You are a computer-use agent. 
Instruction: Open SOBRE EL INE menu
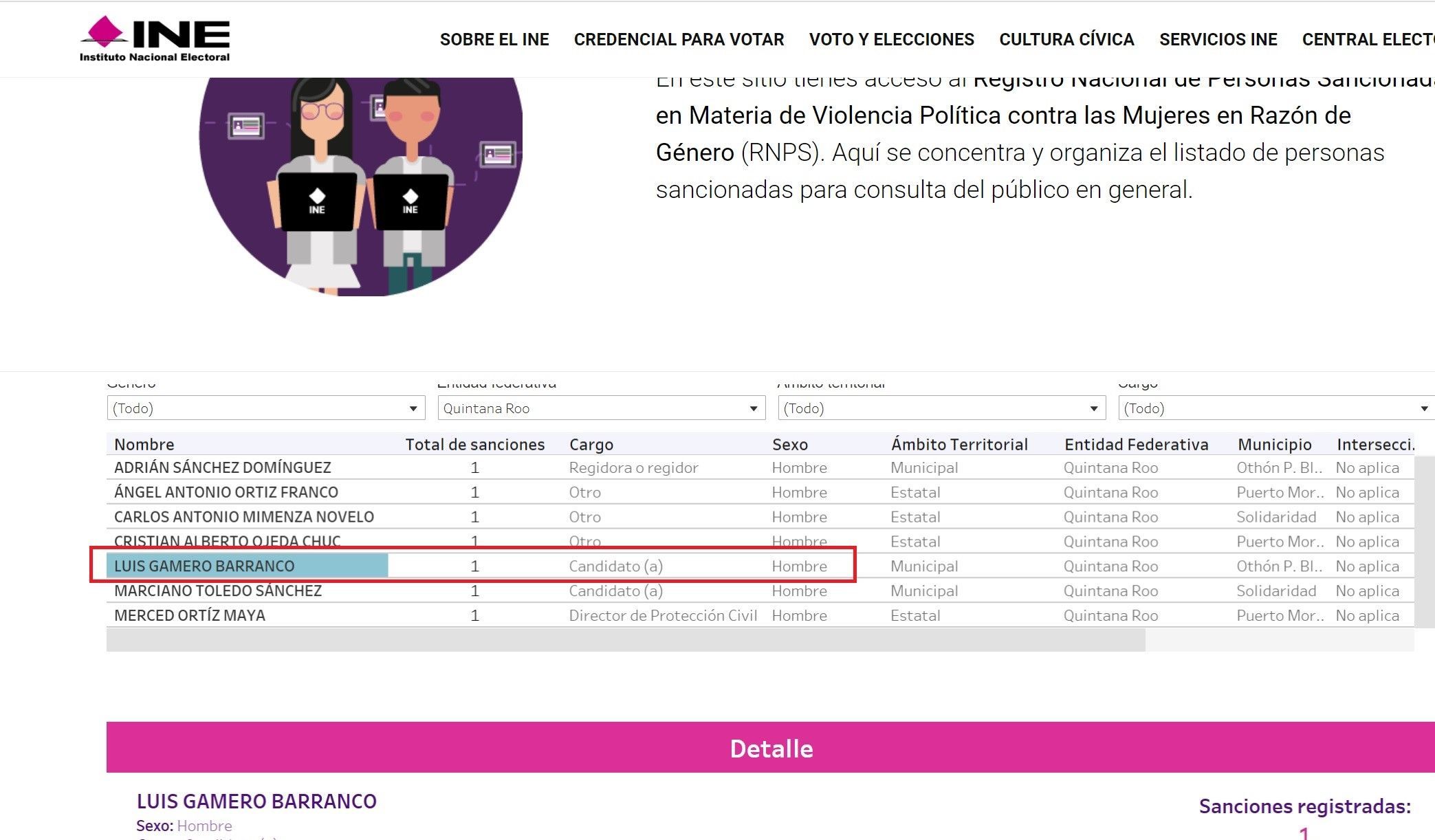click(x=494, y=39)
